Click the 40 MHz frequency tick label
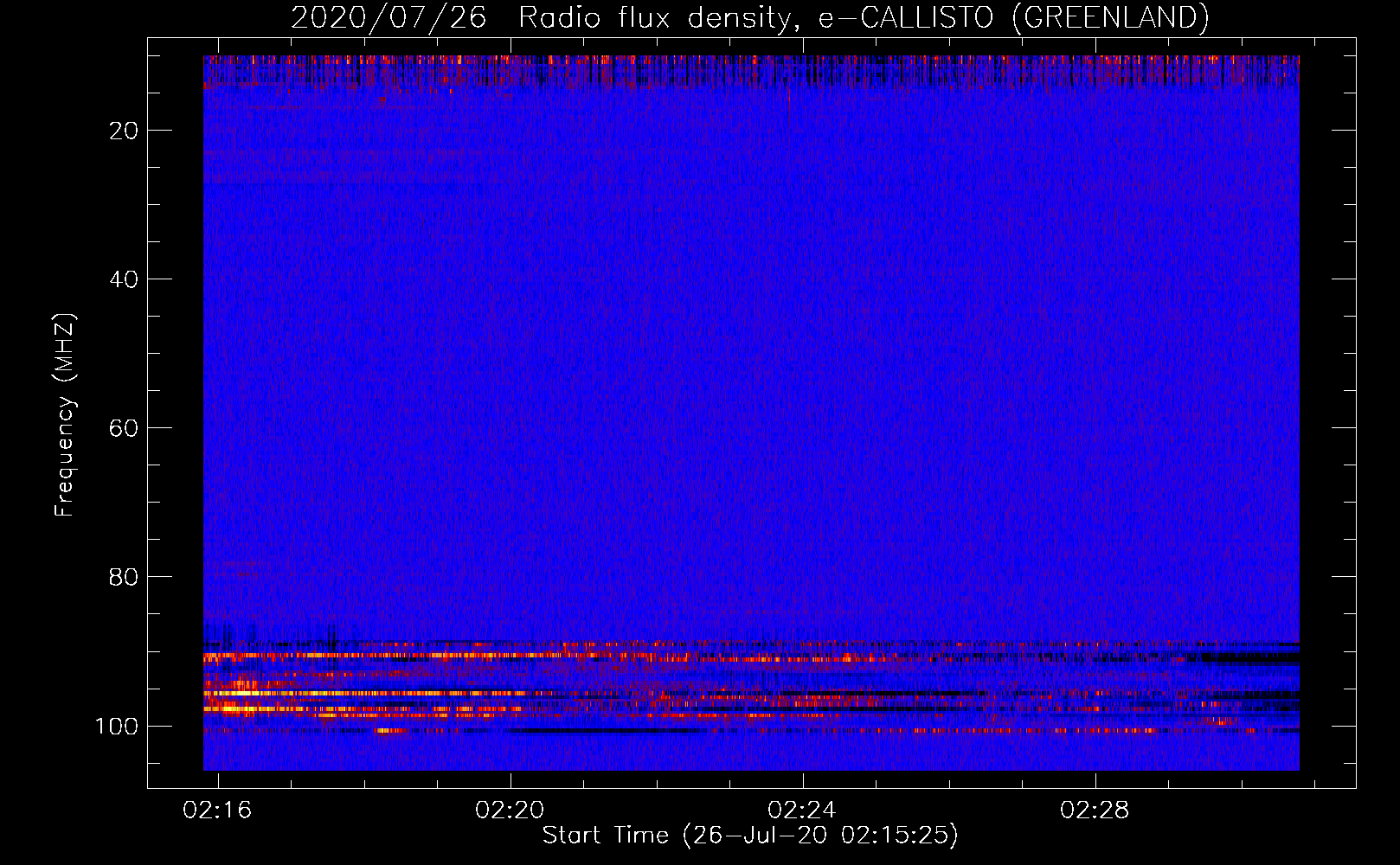 pos(124,279)
